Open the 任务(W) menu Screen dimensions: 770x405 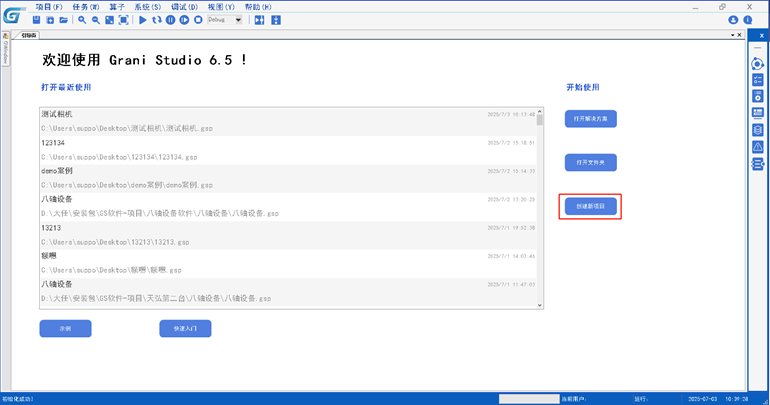pyautogui.click(x=86, y=7)
